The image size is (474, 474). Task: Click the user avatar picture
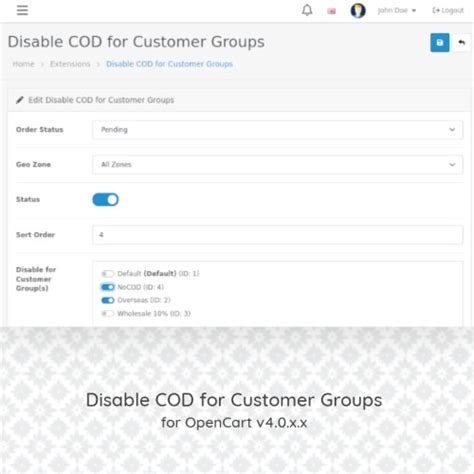tap(358, 11)
